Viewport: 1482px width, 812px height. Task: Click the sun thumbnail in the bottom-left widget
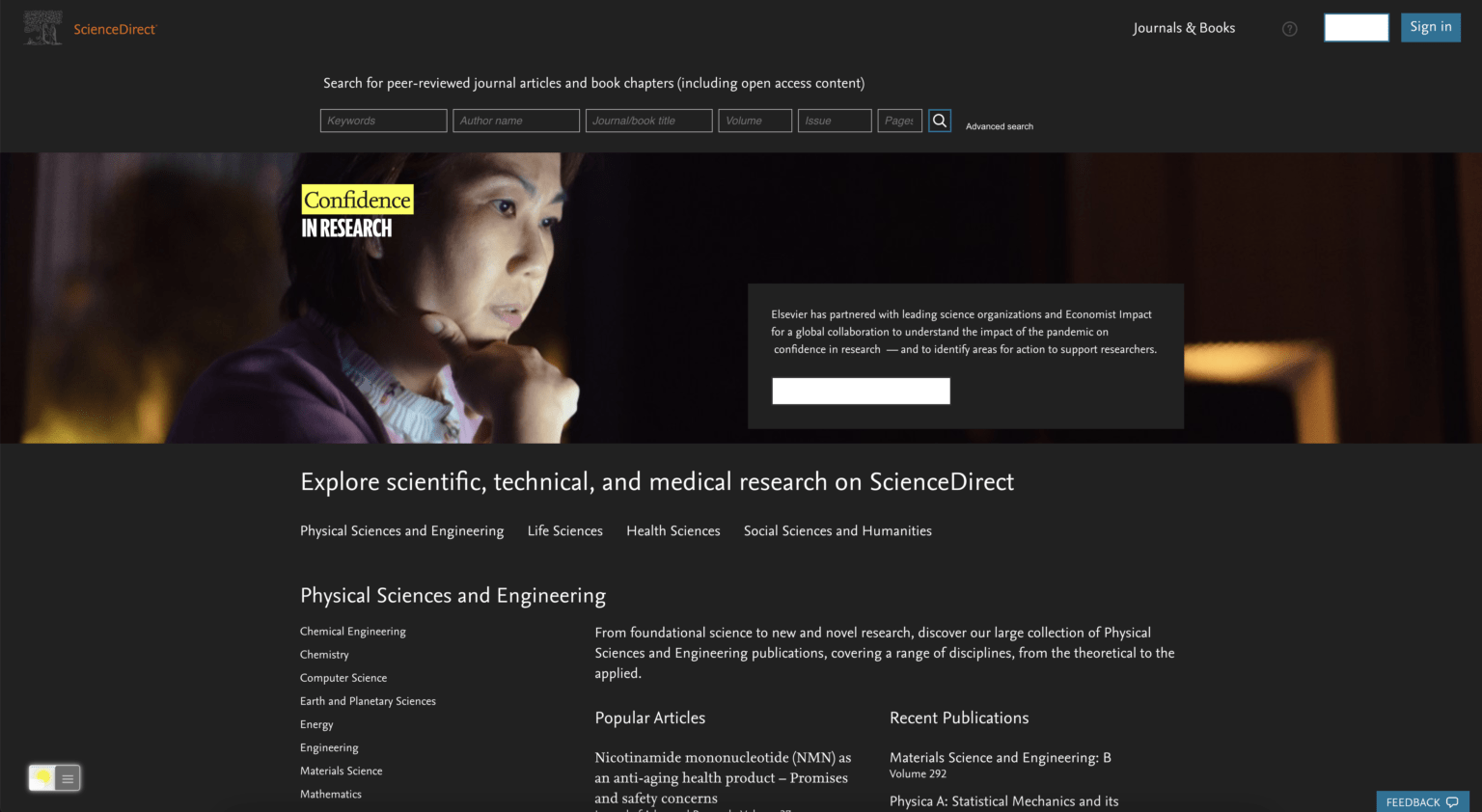coord(41,776)
